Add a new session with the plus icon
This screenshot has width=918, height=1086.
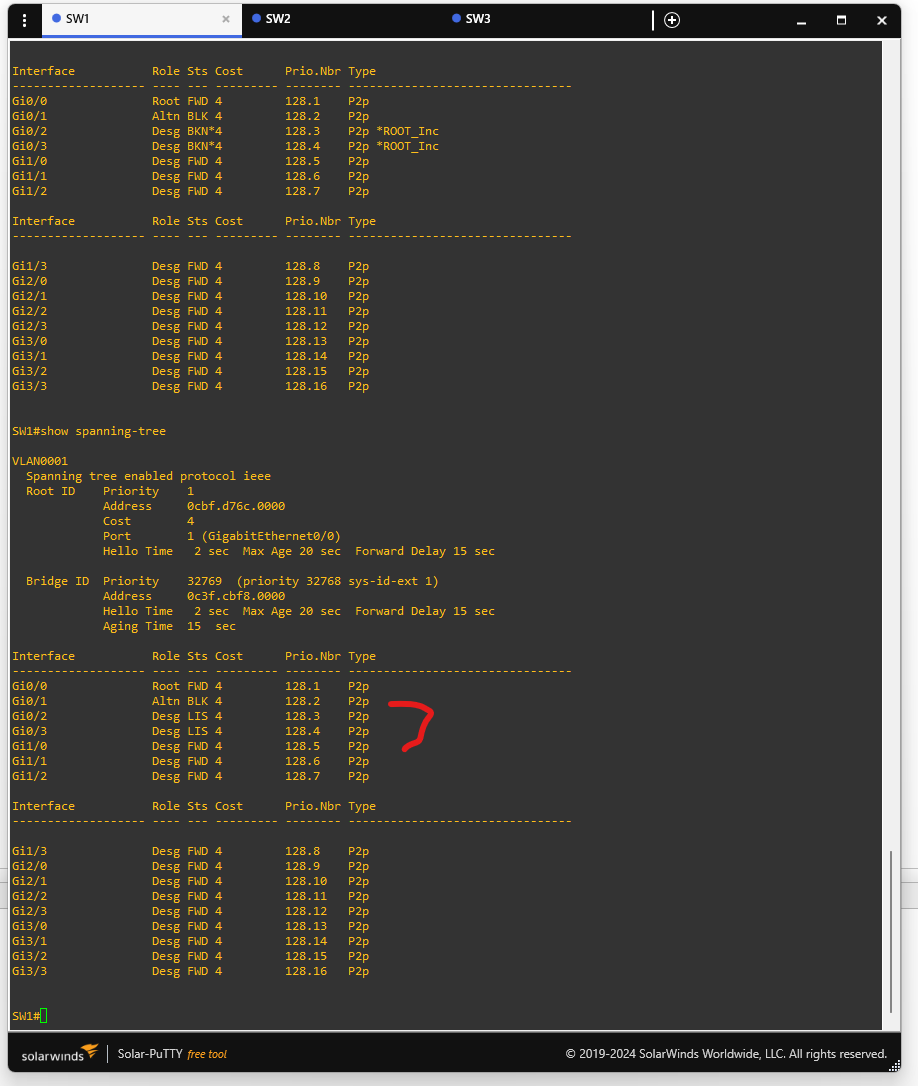point(671,20)
